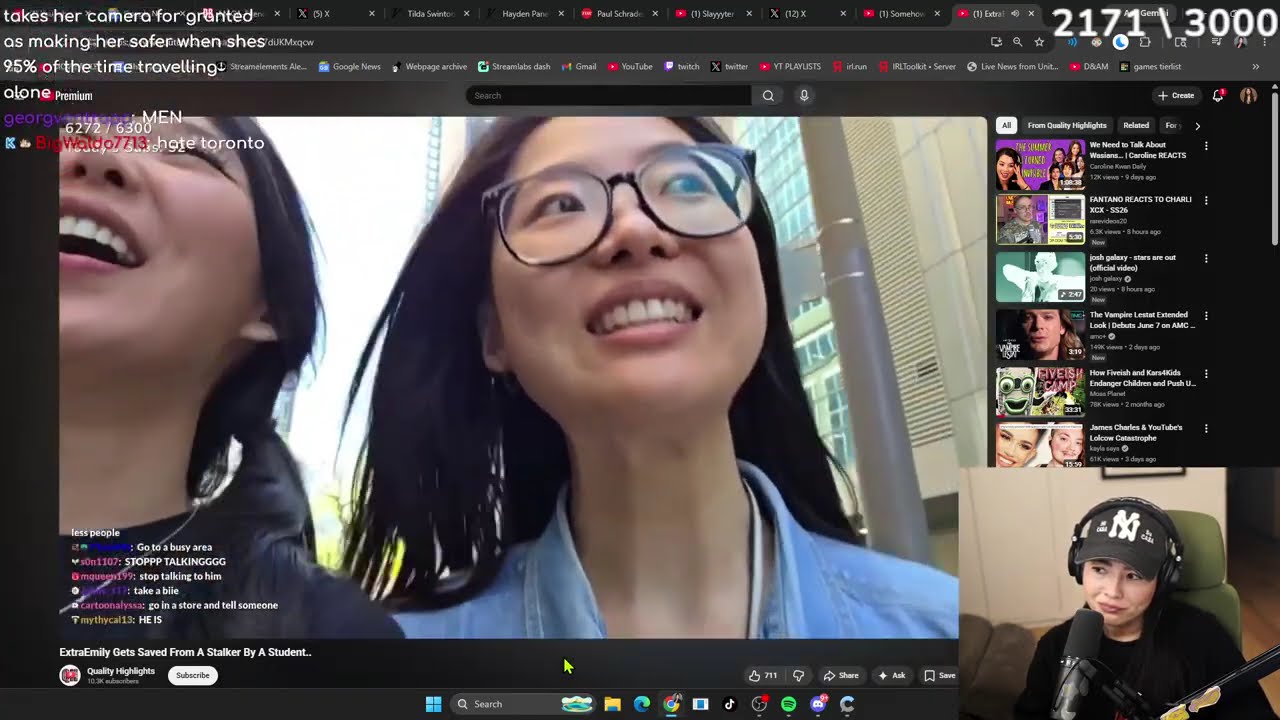Open the twitch bookmark
This screenshot has height=720, width=1280.
(681, 67)
